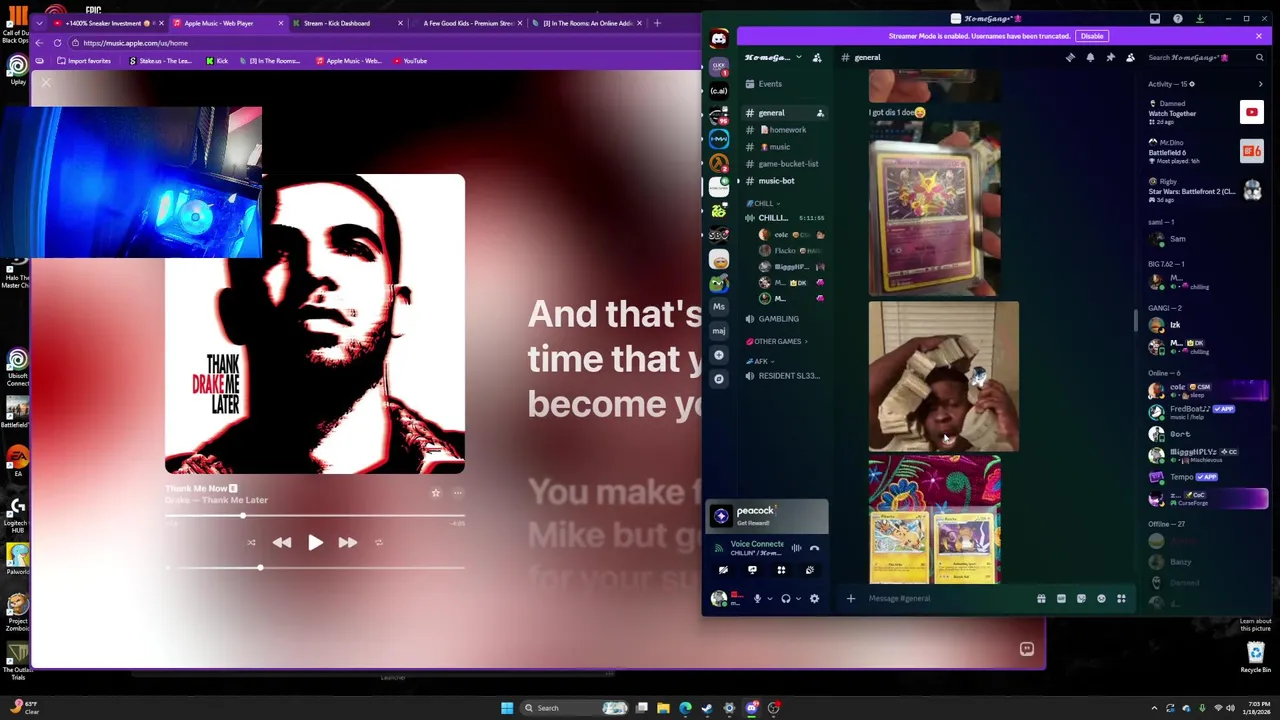The width and height of the screenshot is (1280, 720).
Task: Deafen Discord headphones
Action: (786, 599)
